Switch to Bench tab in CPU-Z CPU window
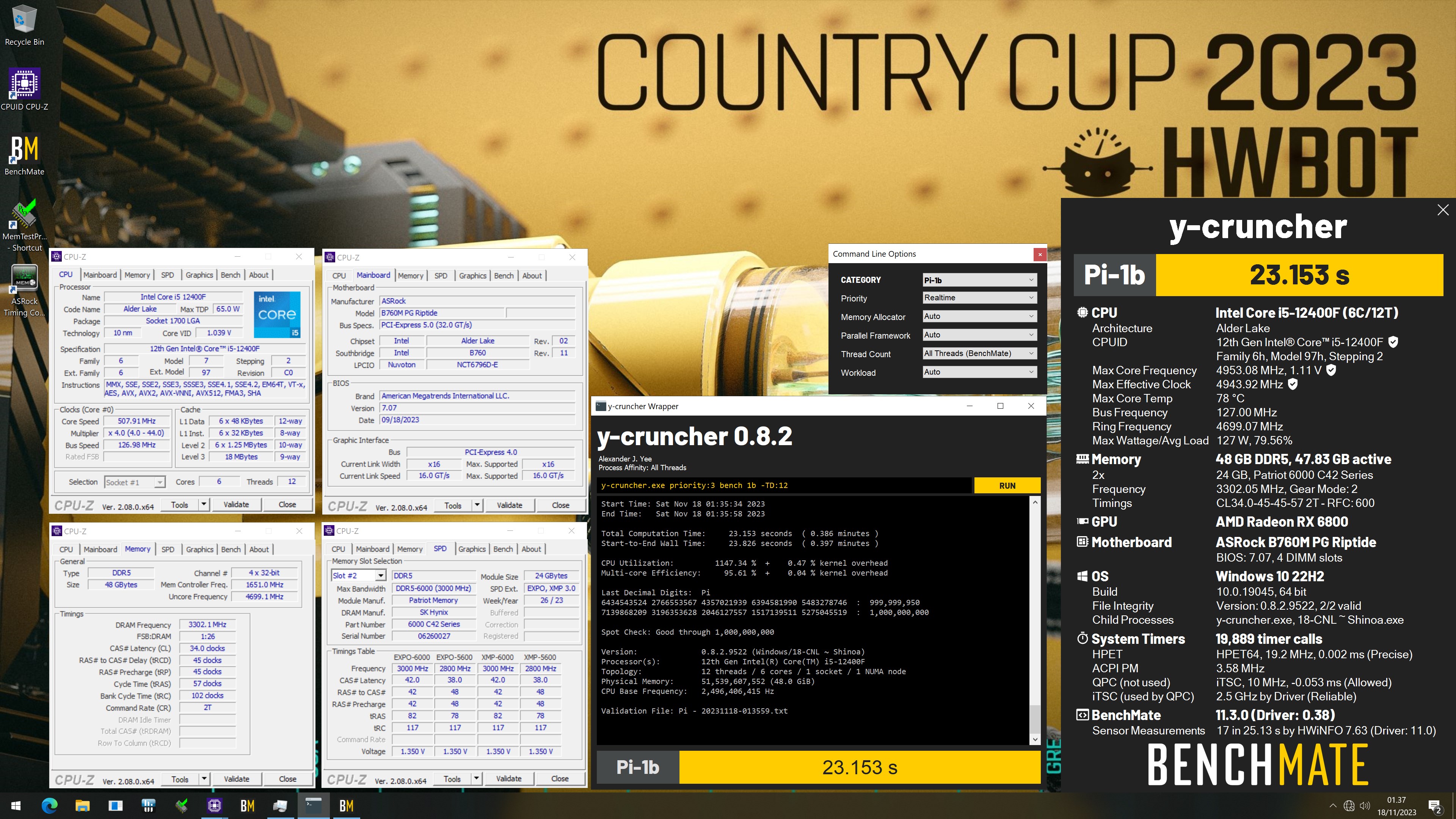This screenshot has width=1456, height=819. pos(230,275)
